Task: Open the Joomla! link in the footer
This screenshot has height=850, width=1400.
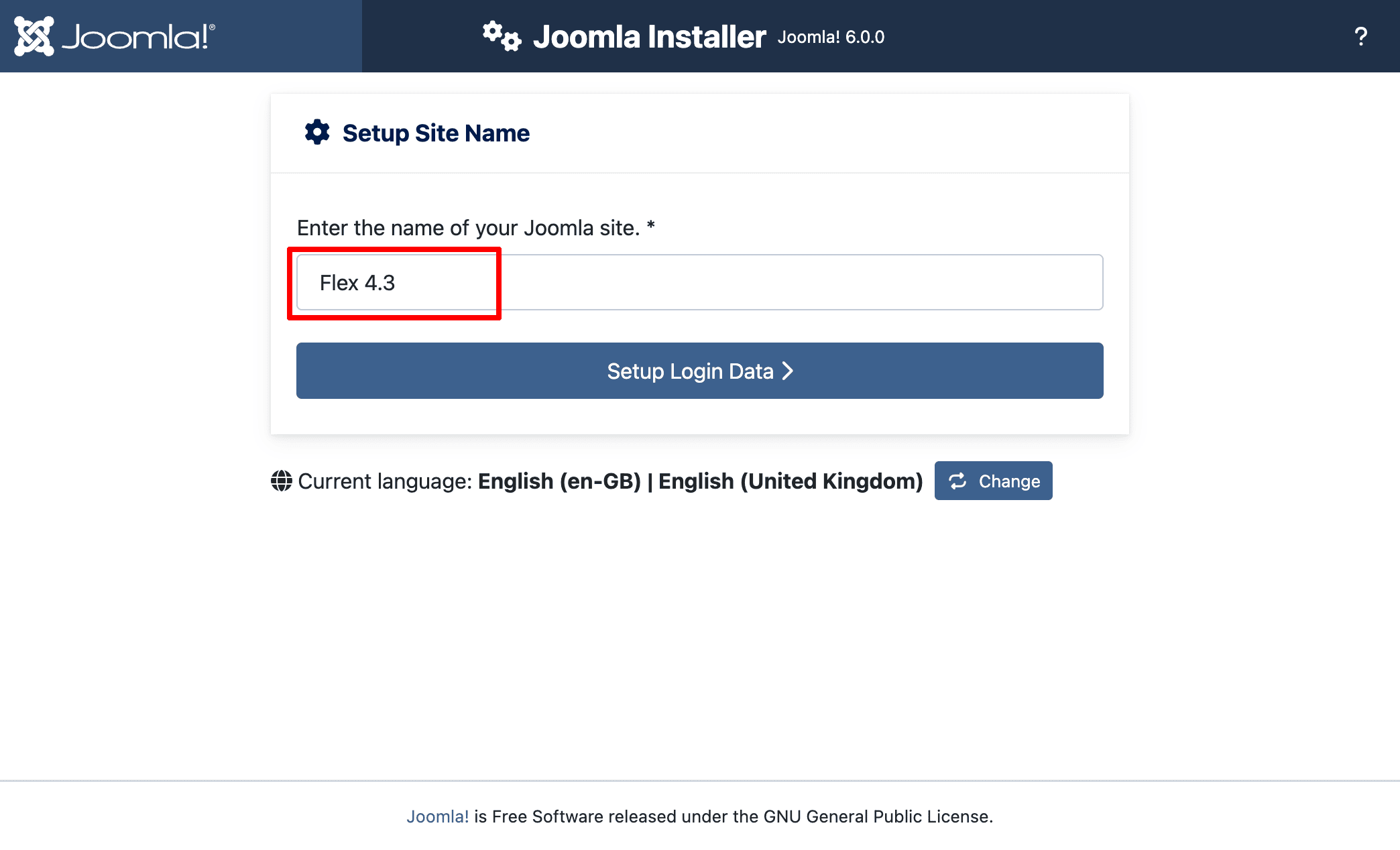Action: [437, 816]
